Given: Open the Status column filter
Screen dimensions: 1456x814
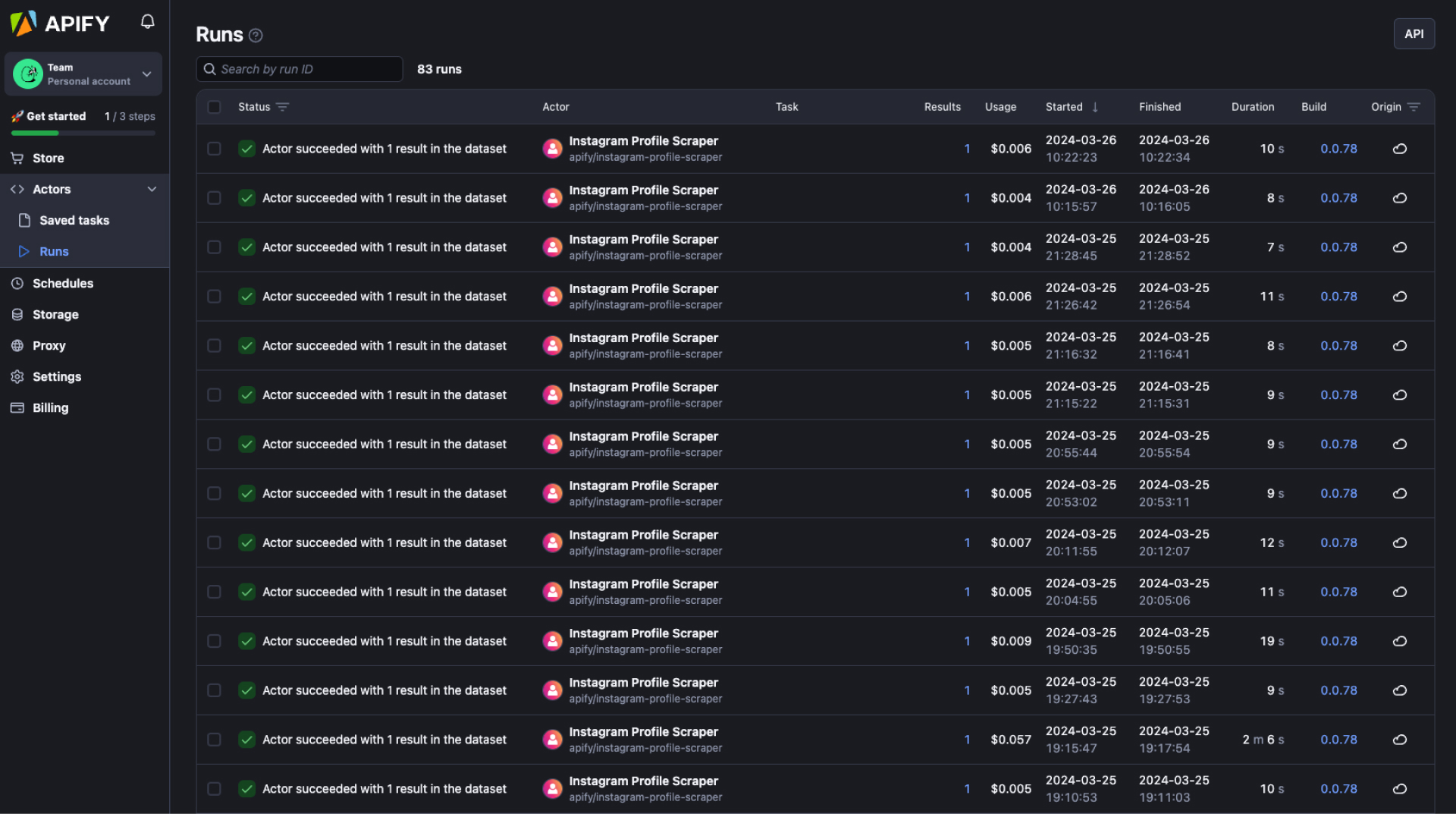Looking at the screenshot, I should click(x=283, y=107).
